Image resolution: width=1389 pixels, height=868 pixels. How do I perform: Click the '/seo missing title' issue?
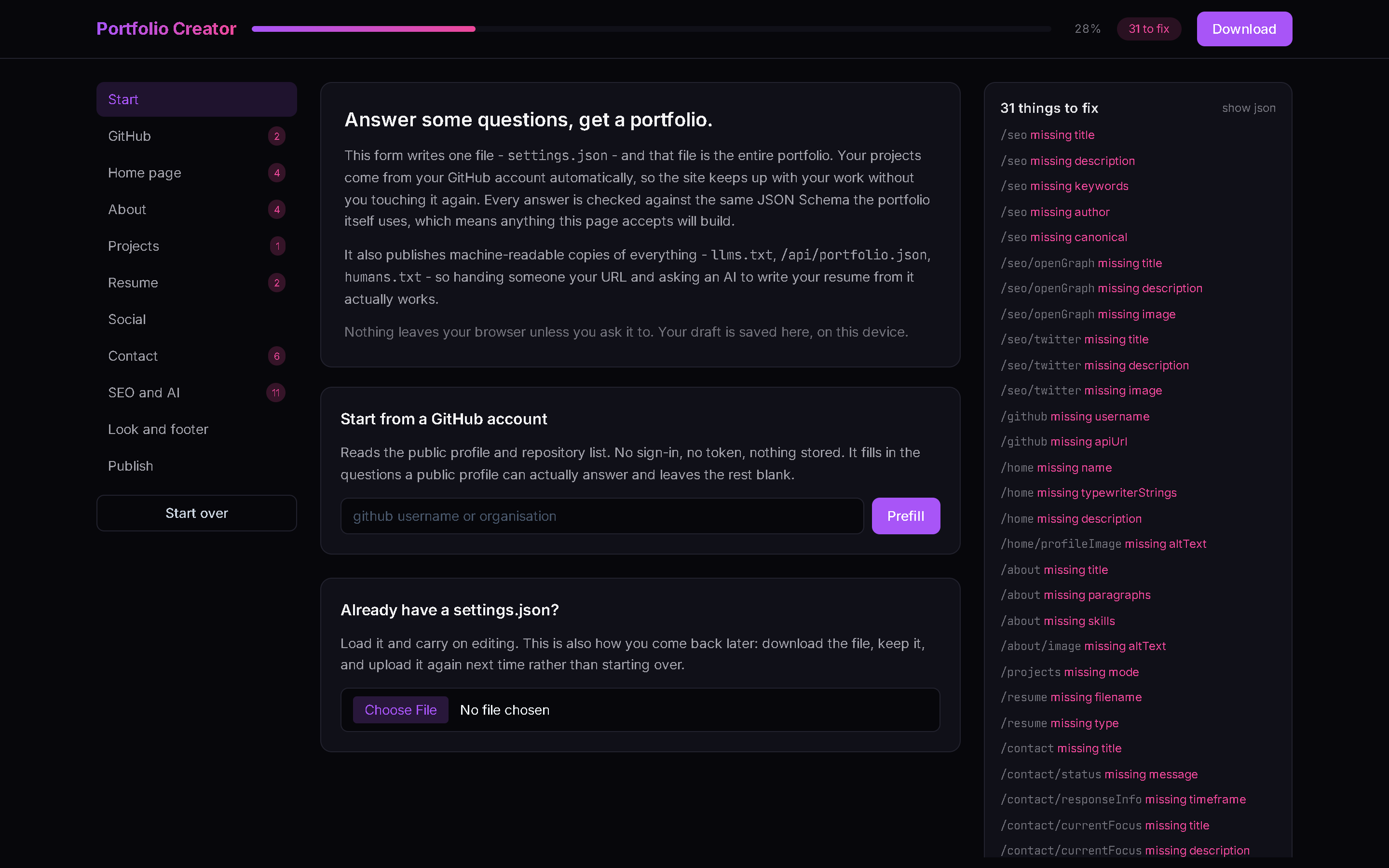coord(1048,135)
